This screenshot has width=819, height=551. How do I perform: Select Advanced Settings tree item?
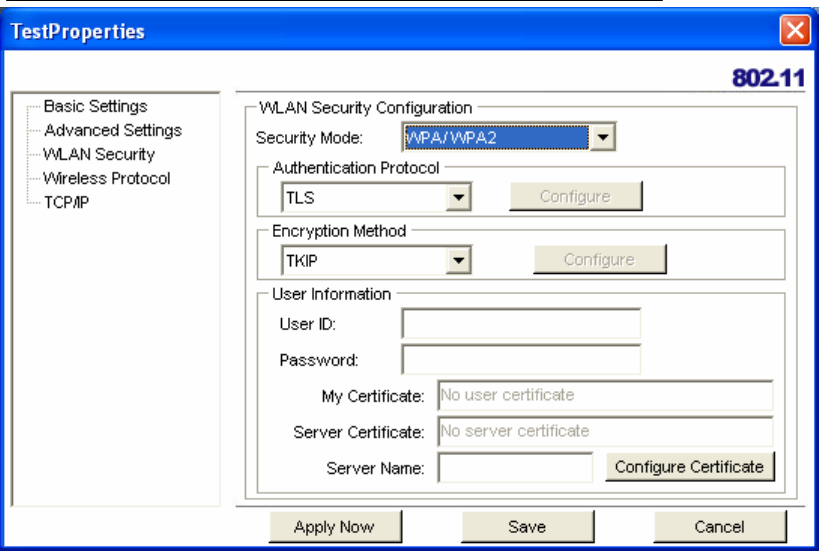click(113, 130)
